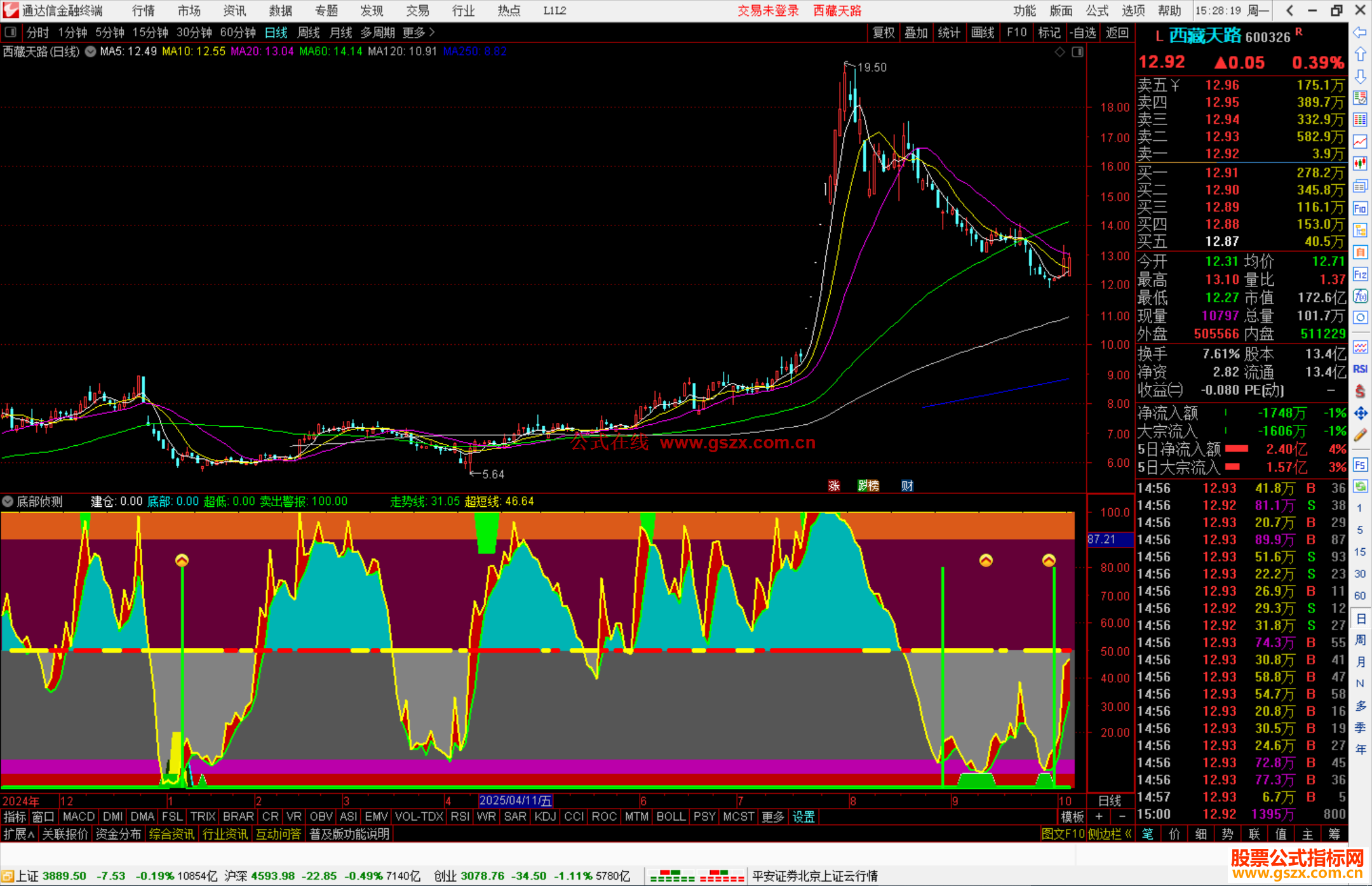The image size is (1372, 886).
Task: Click the line trend chart sidebar icon
Action: (1360, 142)
